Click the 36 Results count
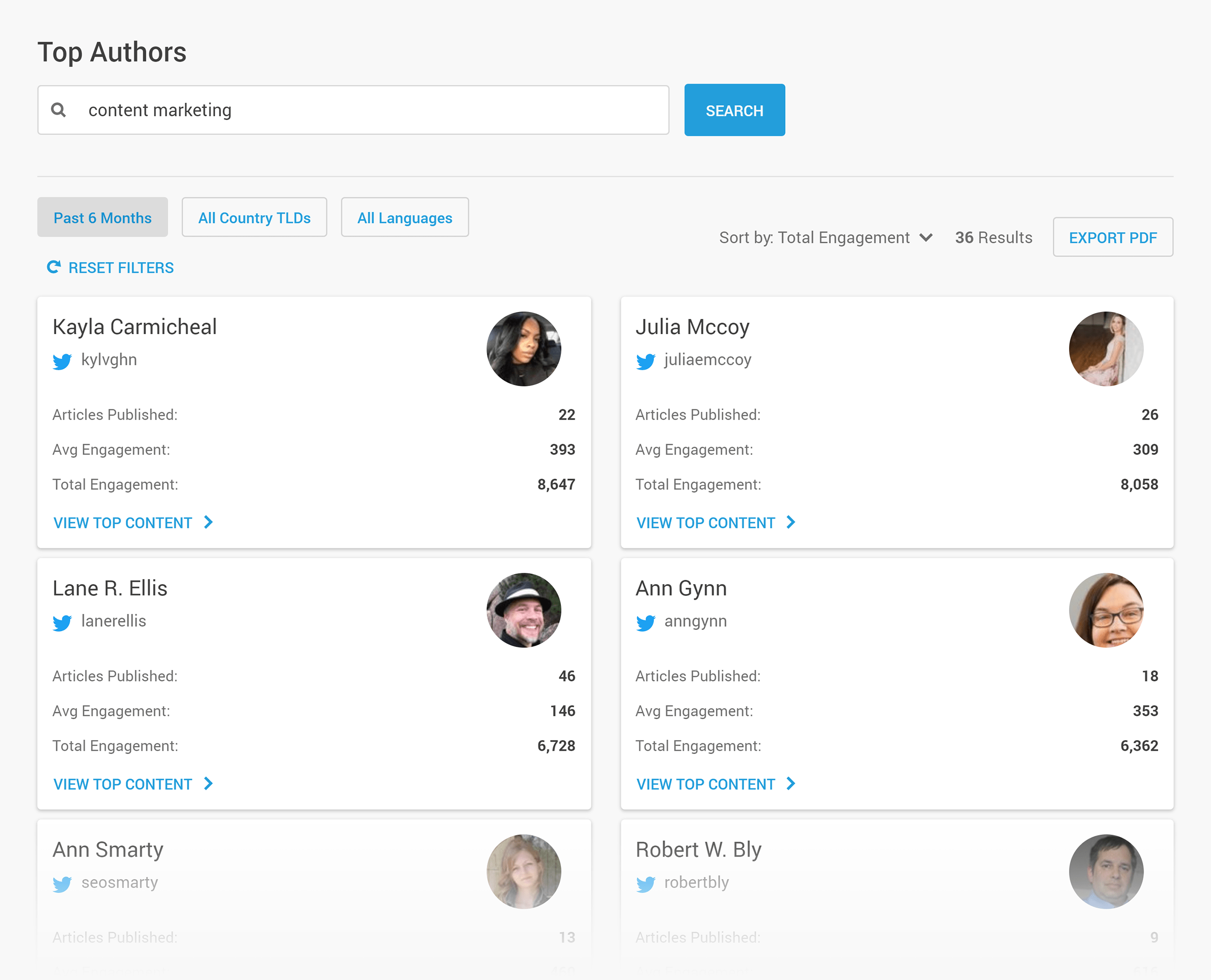Image resolution: width=1211 pixels, height=980 pixels. coord(994,238)
